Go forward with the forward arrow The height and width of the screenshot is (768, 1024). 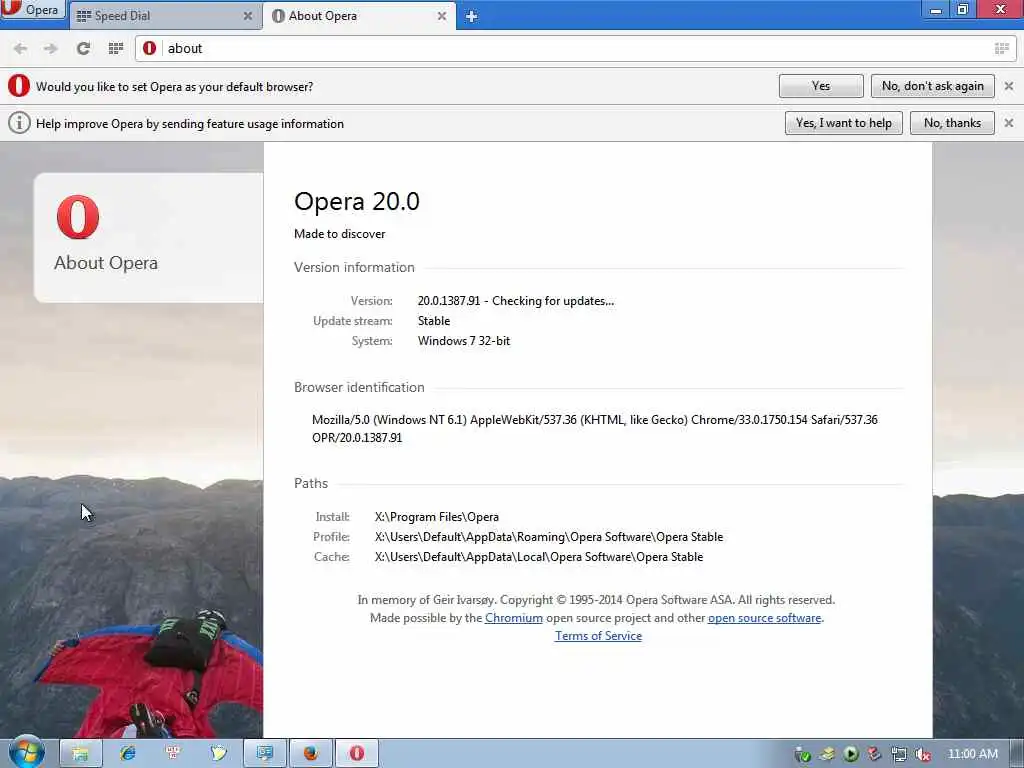point(51,48)
